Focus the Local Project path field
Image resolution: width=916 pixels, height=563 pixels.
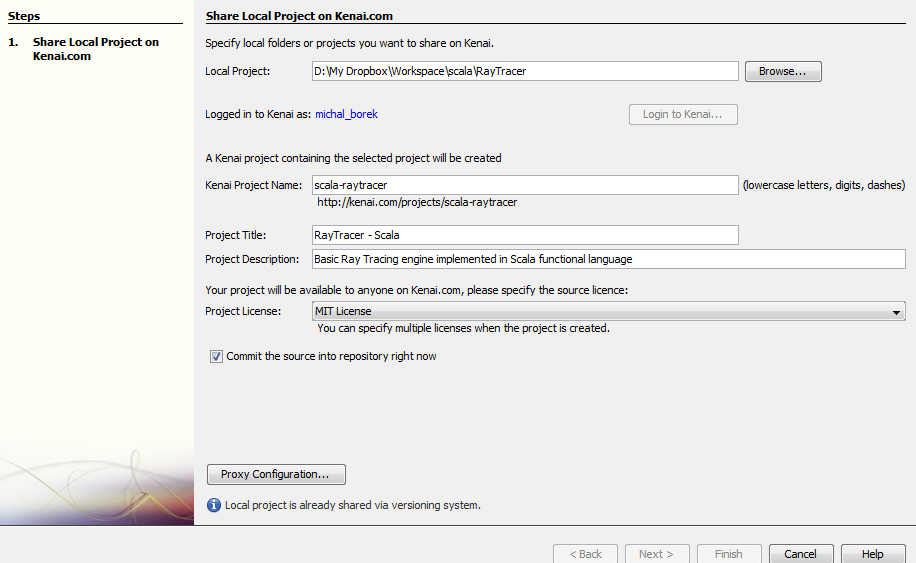click(524, 71)
